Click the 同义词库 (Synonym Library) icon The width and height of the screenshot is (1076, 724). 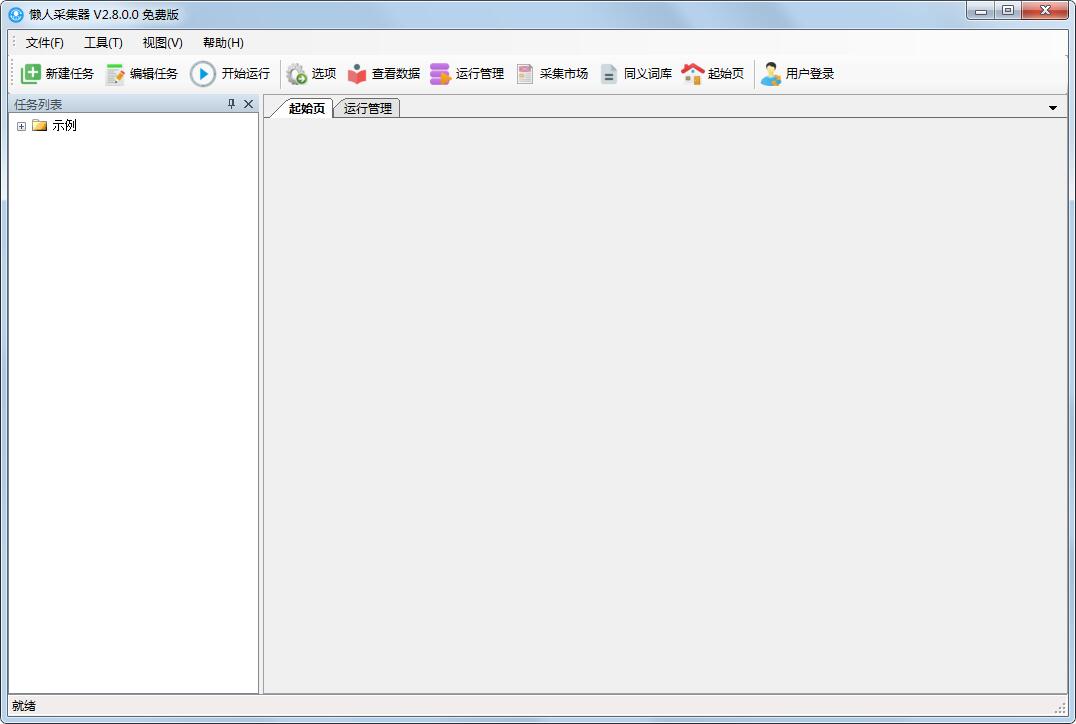[609, 74]
